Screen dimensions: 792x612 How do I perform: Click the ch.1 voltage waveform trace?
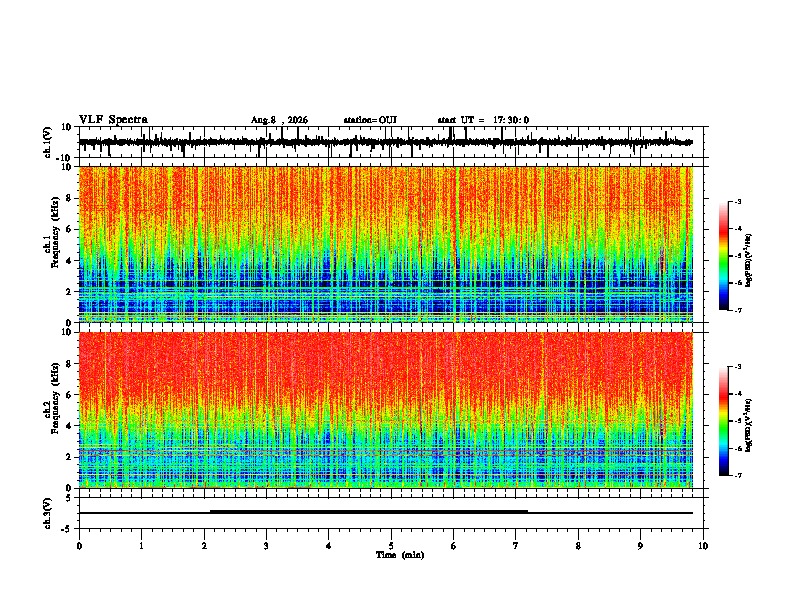pos(385,142)
